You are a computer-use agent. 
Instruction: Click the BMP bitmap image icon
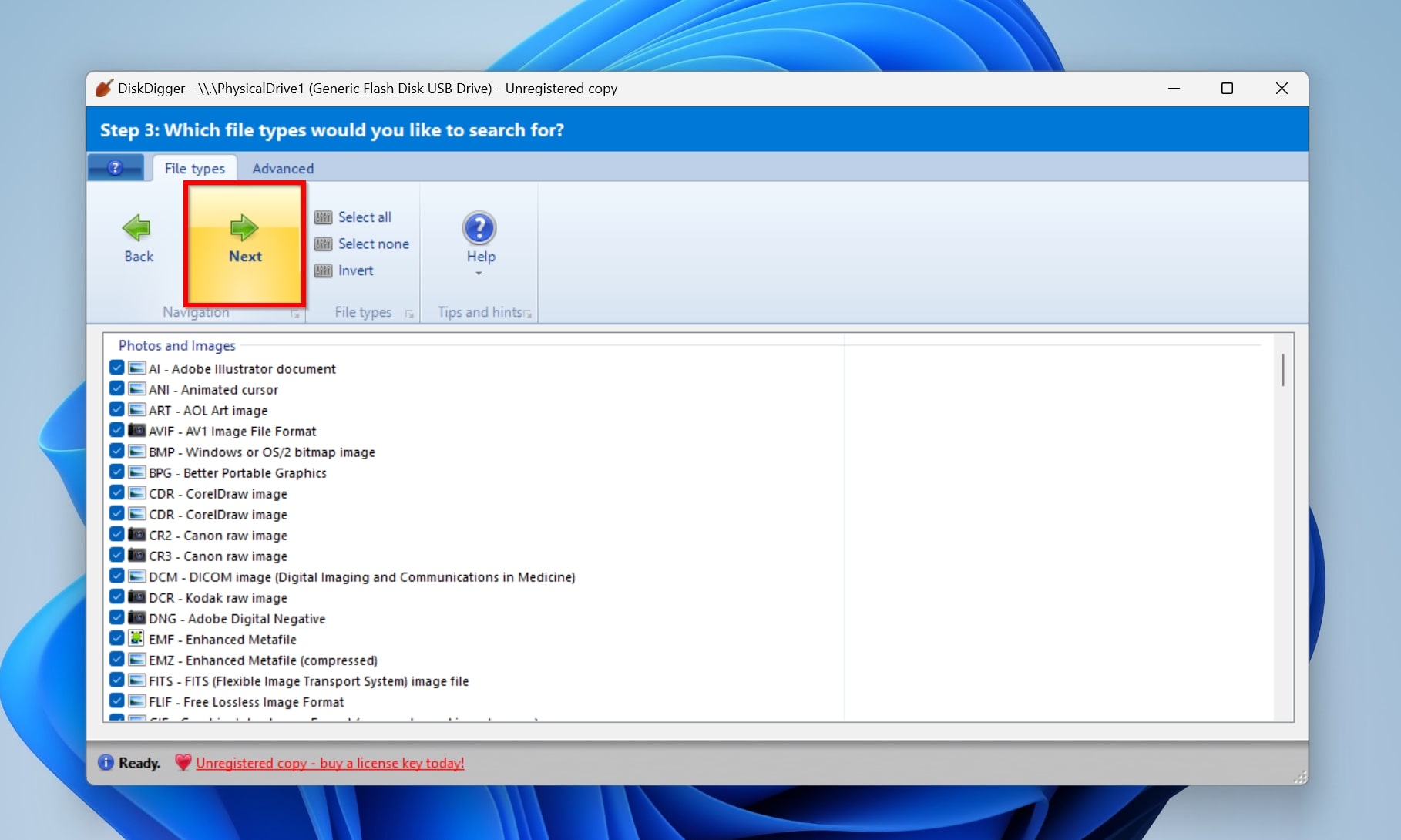(137, 451)
